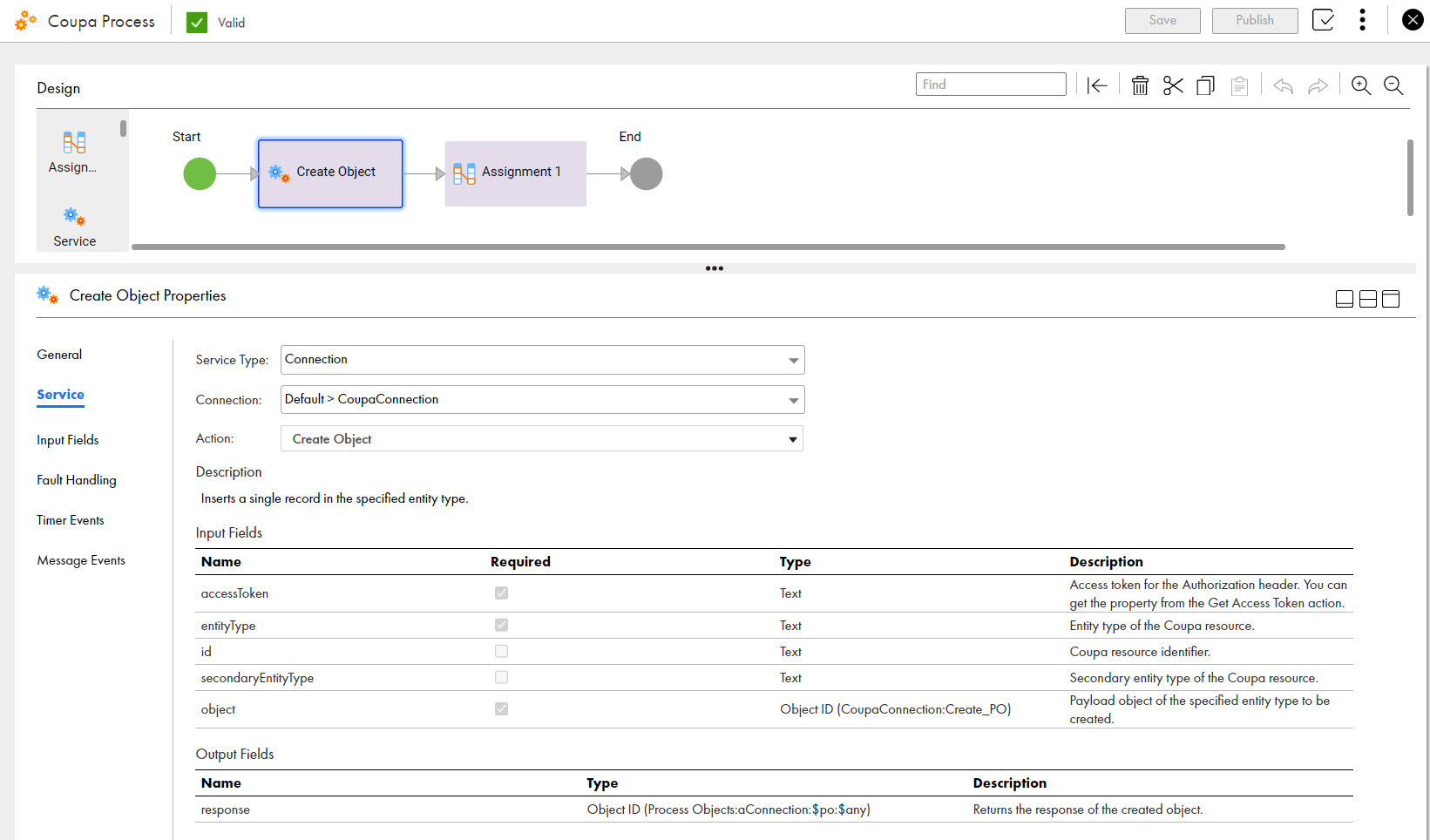
Task: Click the paste clipboard icon
Action: click(x=1239, y=85)
